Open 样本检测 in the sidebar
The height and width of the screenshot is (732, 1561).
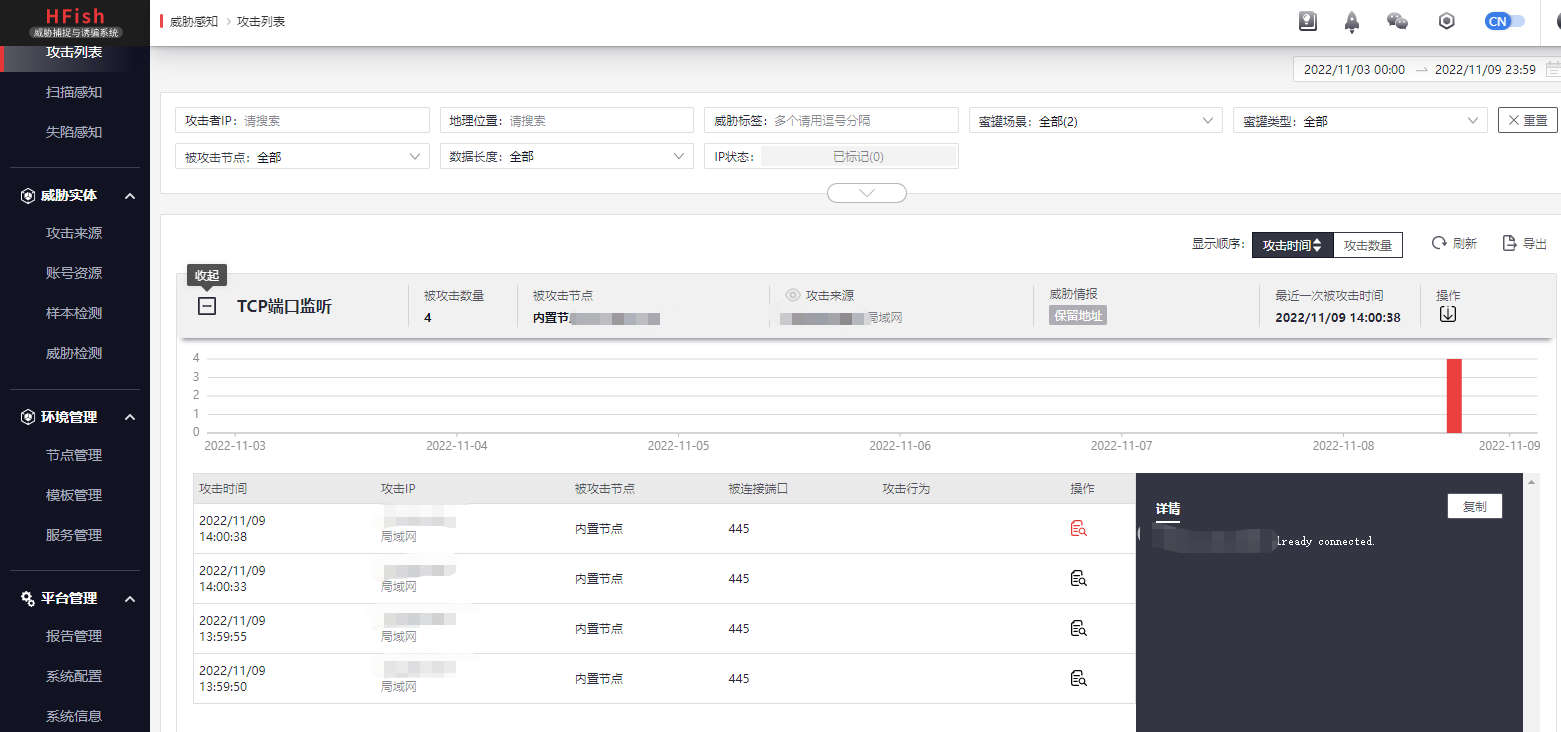point(74,313)
